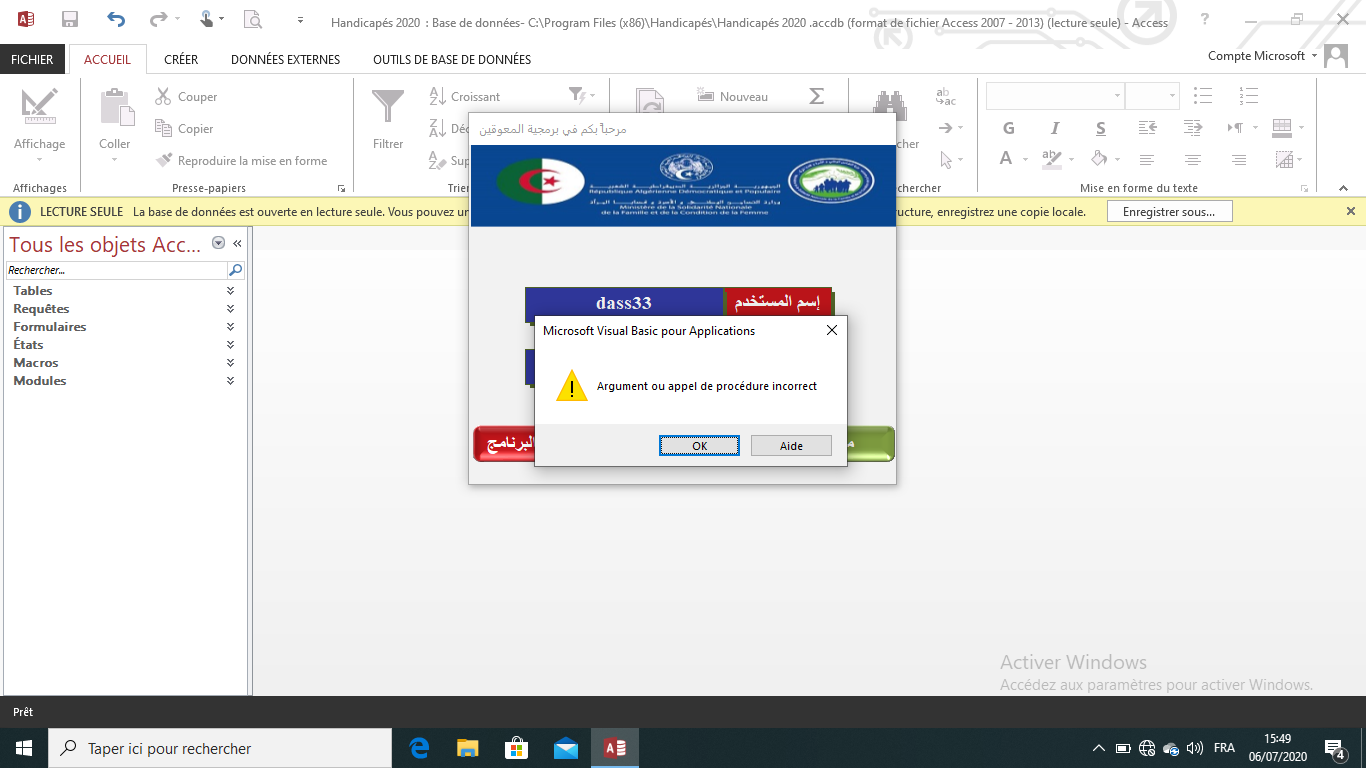This screenshot has width=1366, height=768.
Task: Switch to the ACCUEIL tab
Action: click(x=107, y=60)
